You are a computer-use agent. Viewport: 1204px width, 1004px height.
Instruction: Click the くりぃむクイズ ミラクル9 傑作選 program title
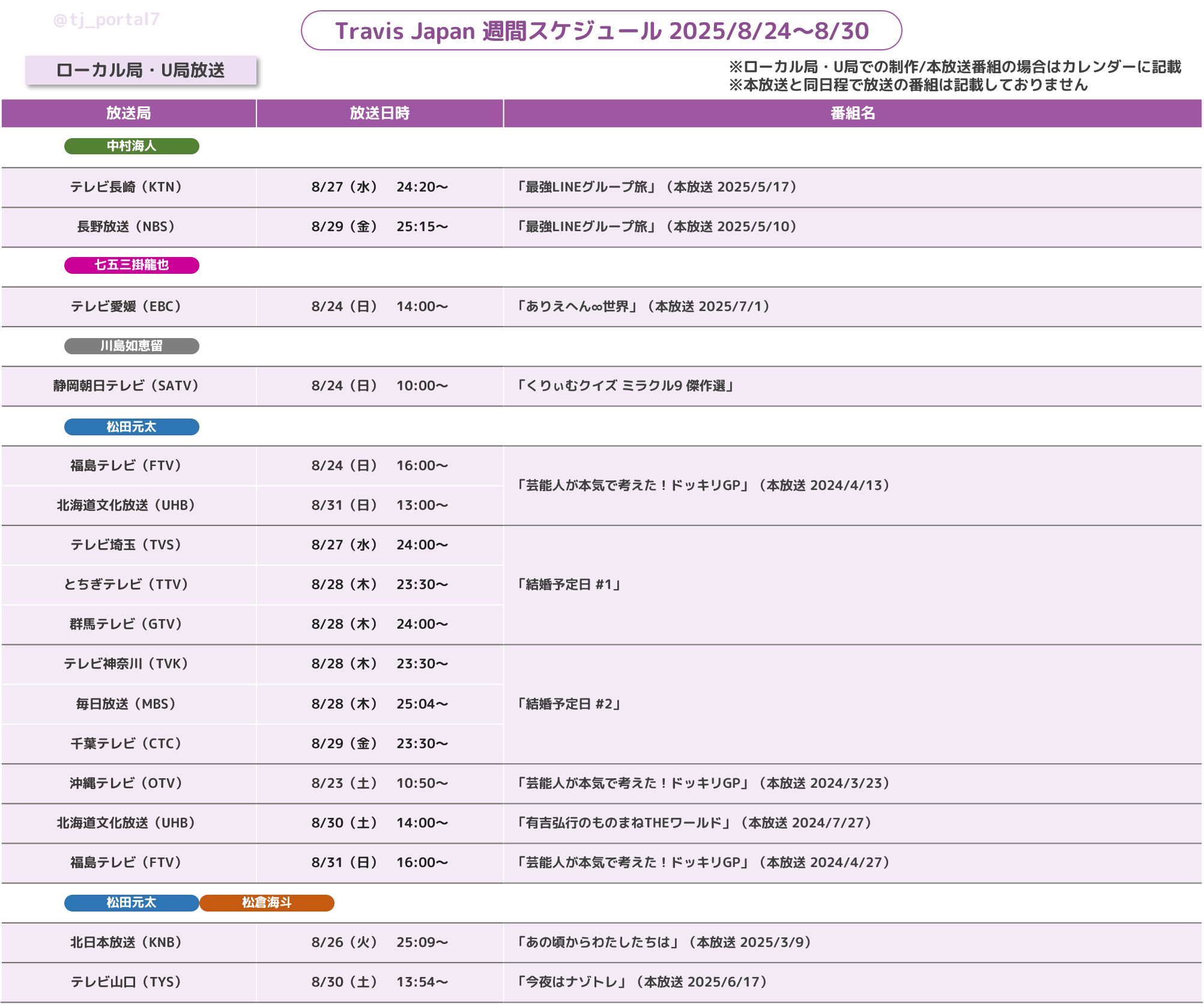(x=626, y=386)
